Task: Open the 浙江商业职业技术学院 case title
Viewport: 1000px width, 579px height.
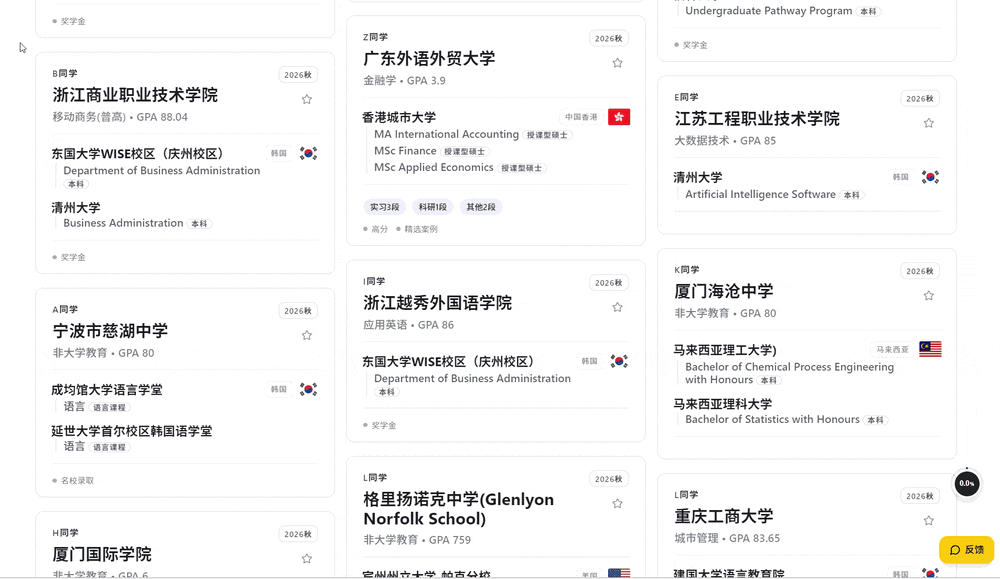Action: [x=135, y=95]
